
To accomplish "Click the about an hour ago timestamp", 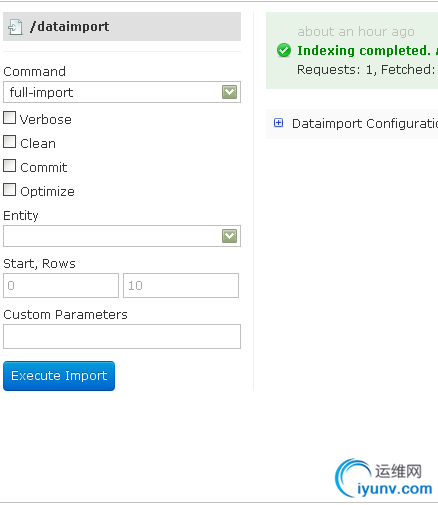I will [x=356, y=32].
